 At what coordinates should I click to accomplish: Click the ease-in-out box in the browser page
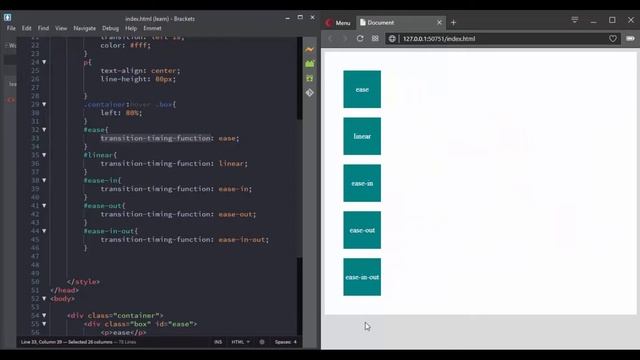coord(362,277)
